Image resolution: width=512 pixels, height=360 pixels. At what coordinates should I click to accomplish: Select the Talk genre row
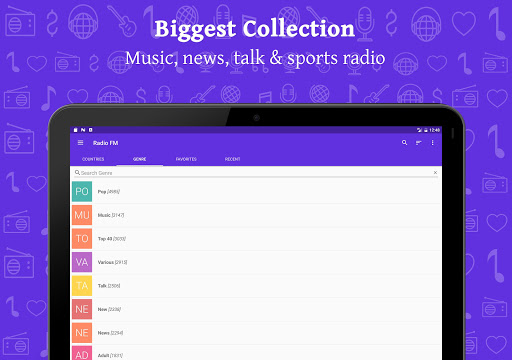click(x=256, y=286)
